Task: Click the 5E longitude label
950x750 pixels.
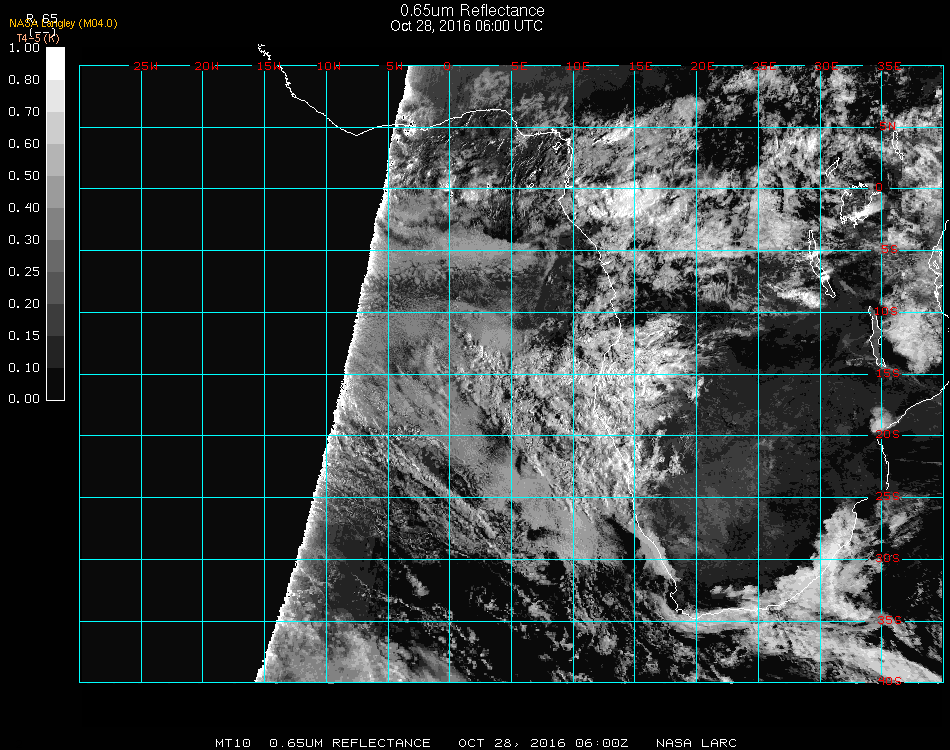Action: 519,66
